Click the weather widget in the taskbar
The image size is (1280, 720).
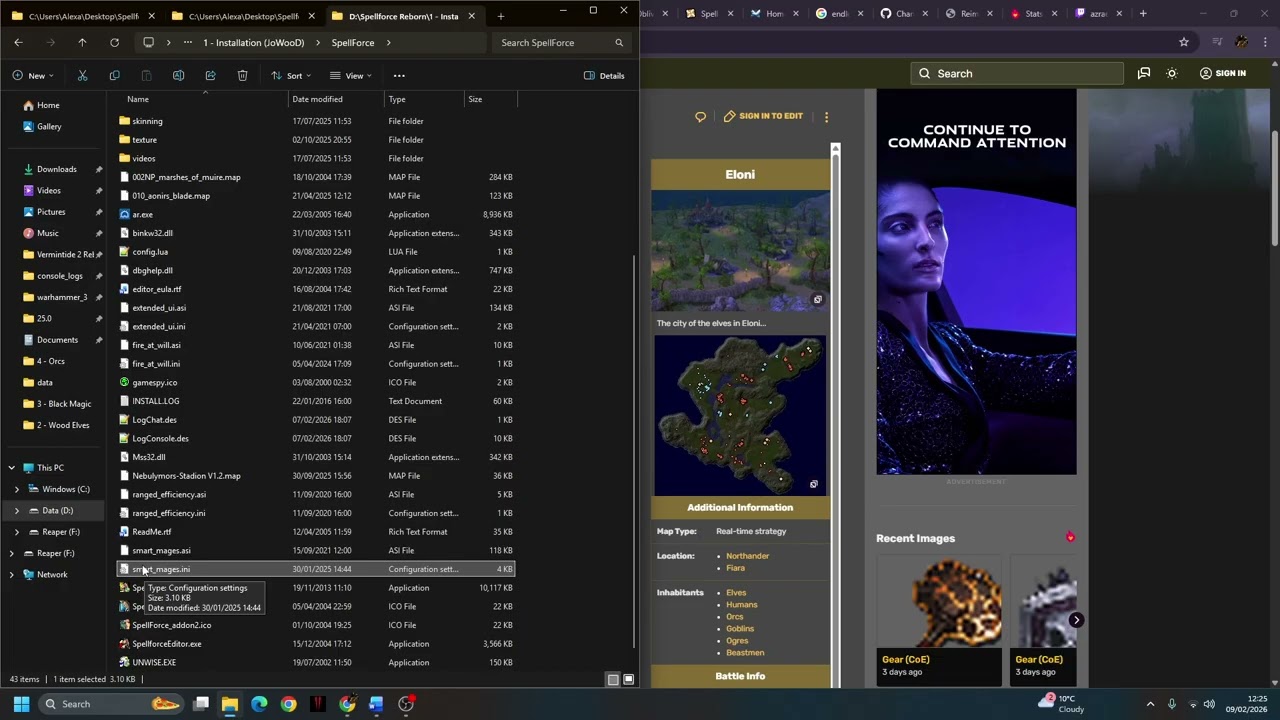[1064, 704]
